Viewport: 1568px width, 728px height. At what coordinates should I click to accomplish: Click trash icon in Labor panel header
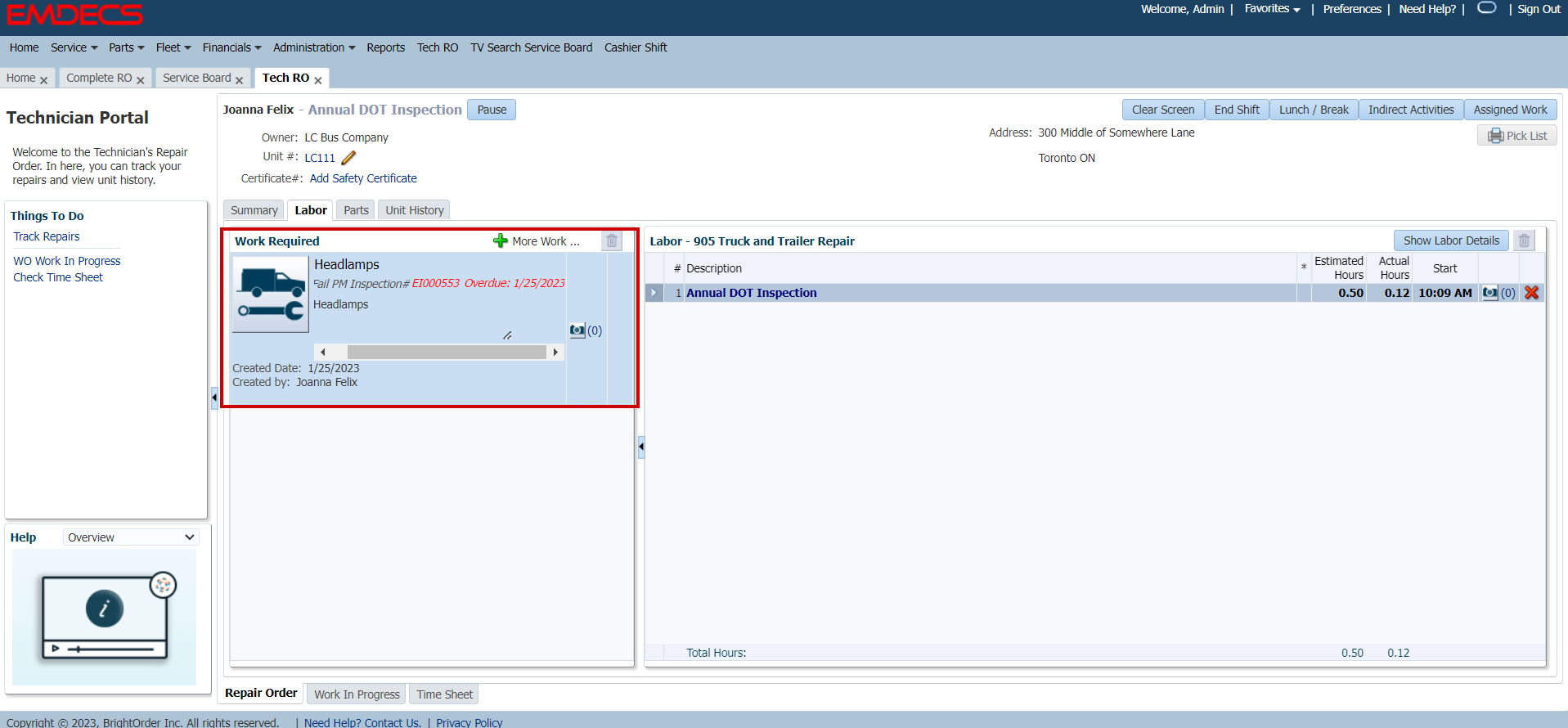click(x=1524, y=240)
